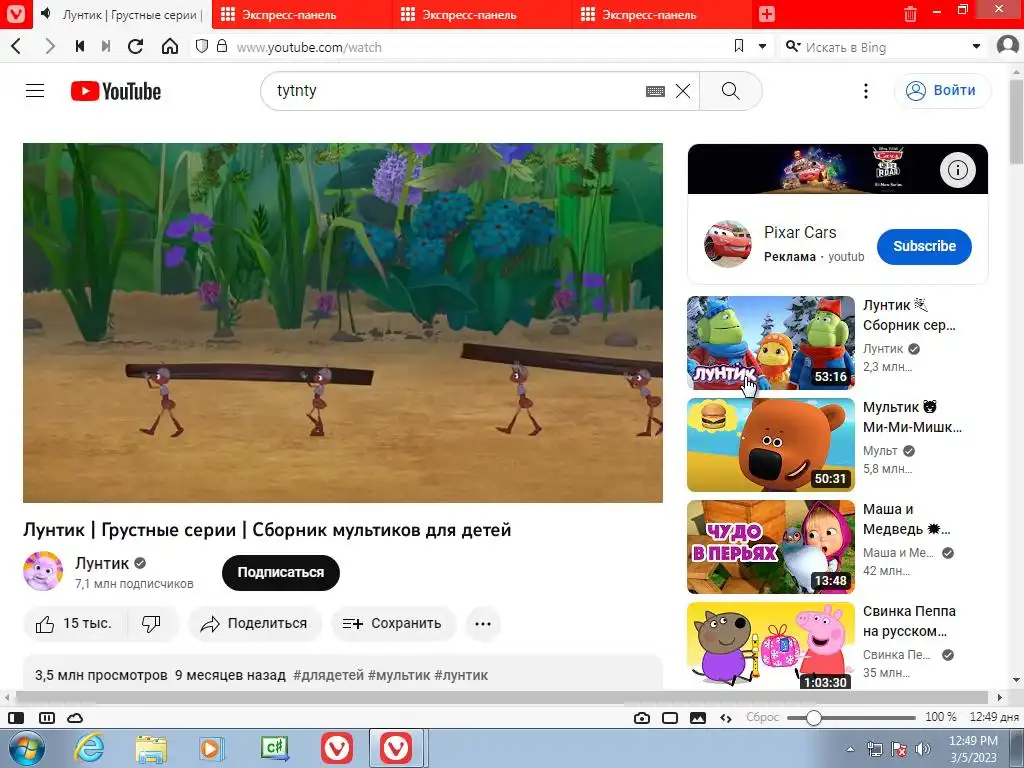Open the shield content blocker icon
This screenshot has height=768, width=1024.
click(202, 46)
